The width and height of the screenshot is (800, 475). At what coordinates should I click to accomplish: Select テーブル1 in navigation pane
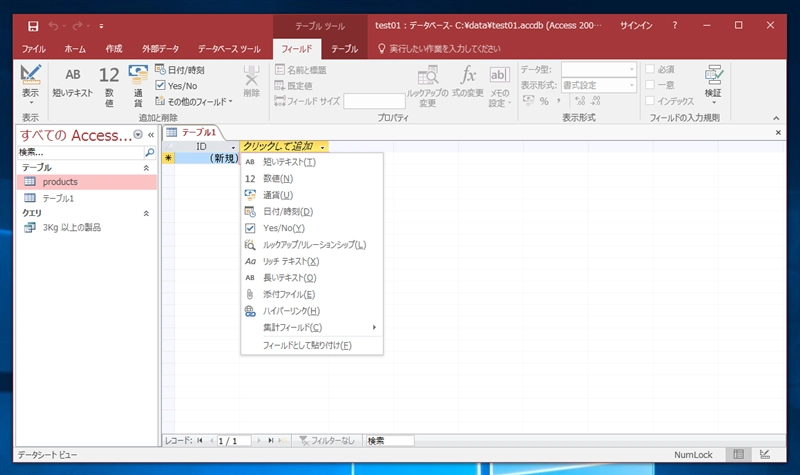(x=87, y=198)
